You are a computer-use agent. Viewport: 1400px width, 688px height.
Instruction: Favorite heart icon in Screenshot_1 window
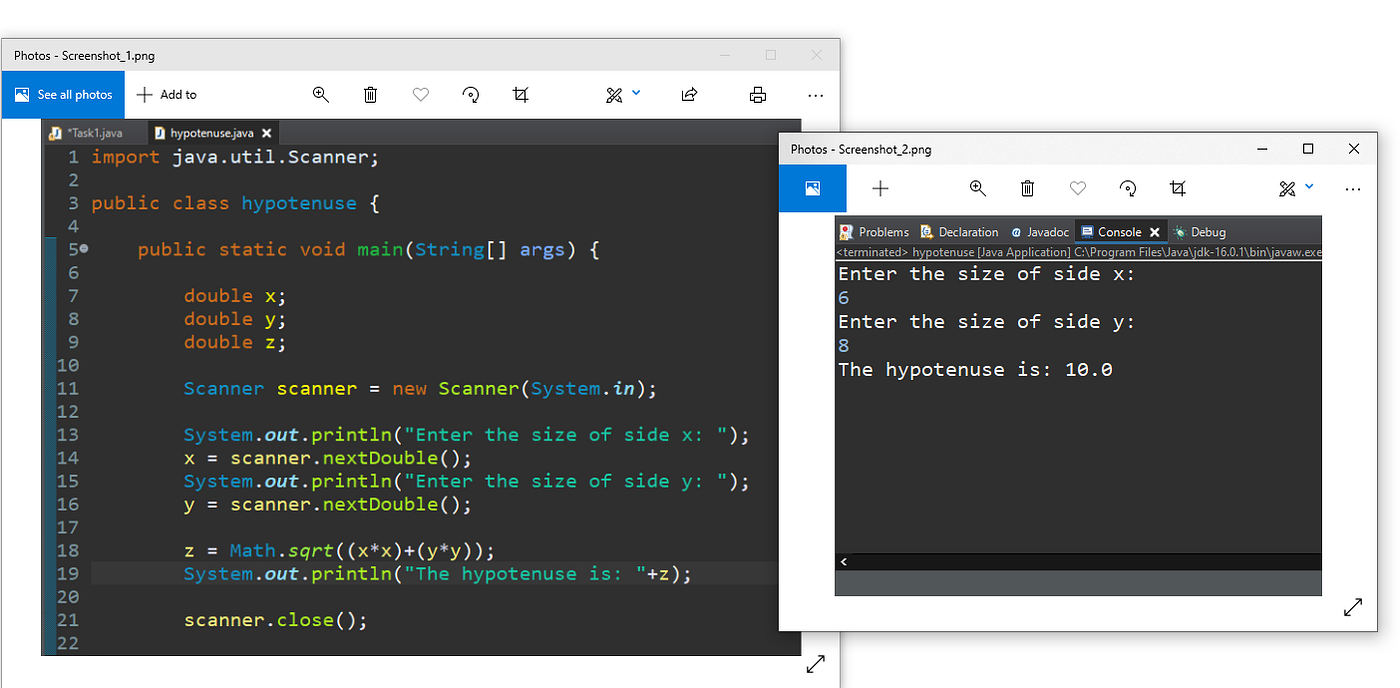click(421, 95)
